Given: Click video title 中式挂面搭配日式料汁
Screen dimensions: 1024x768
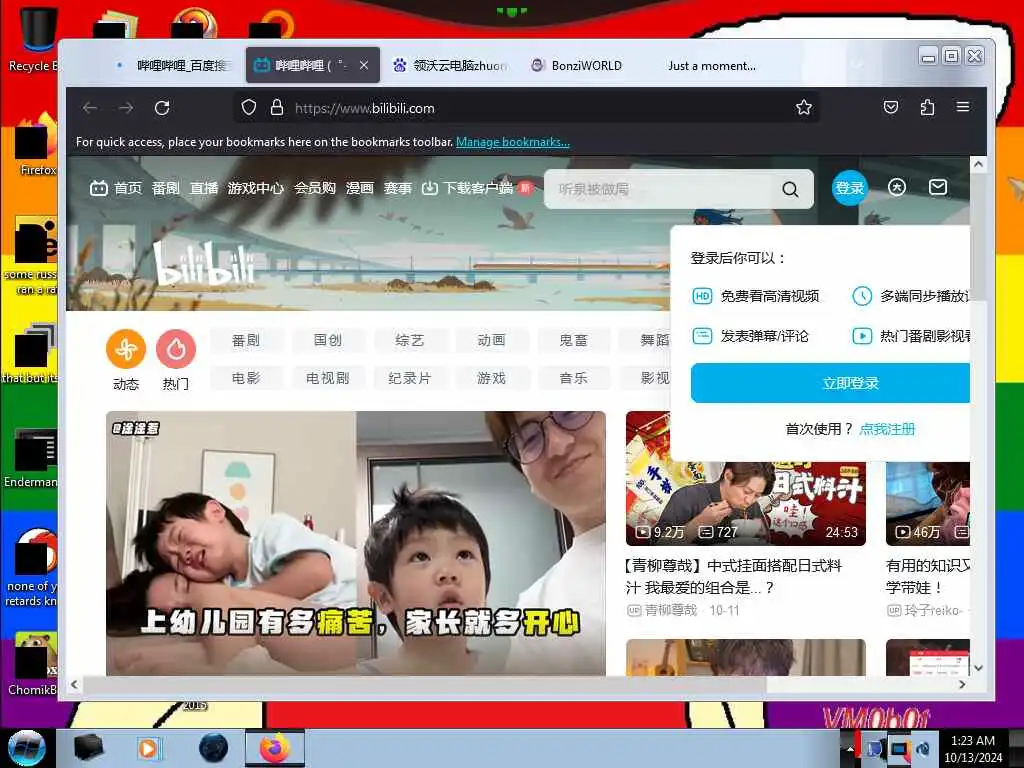Looking at the screenshot, I should 734,577.
